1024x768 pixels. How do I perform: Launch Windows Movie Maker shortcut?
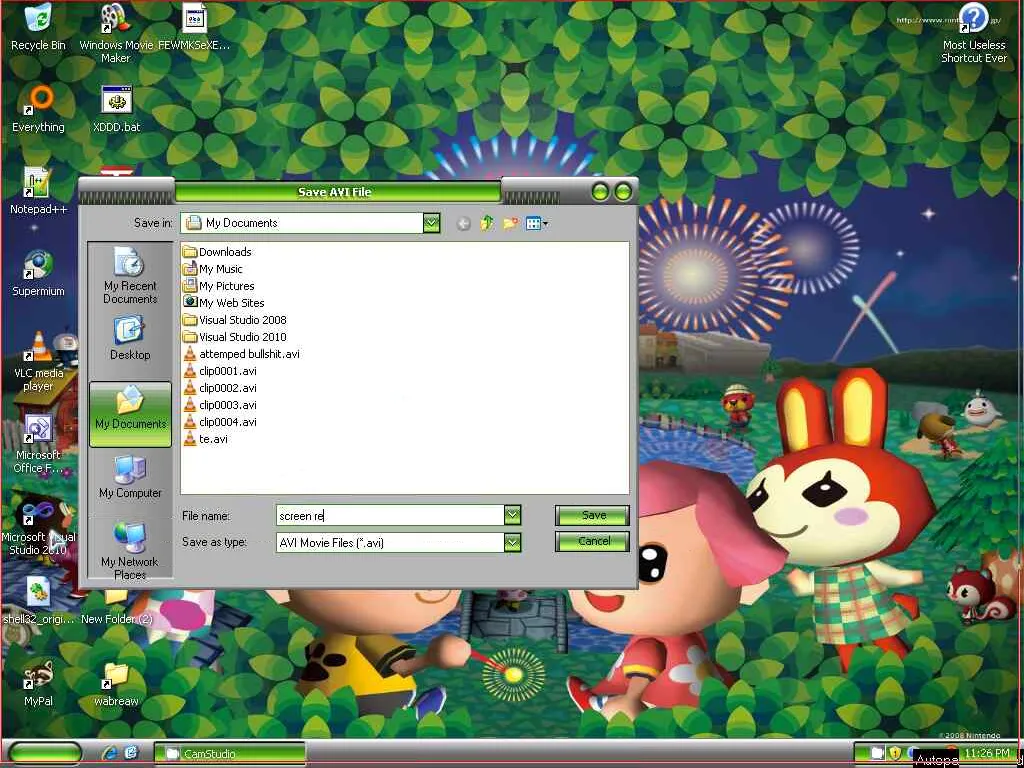[116, 33]
